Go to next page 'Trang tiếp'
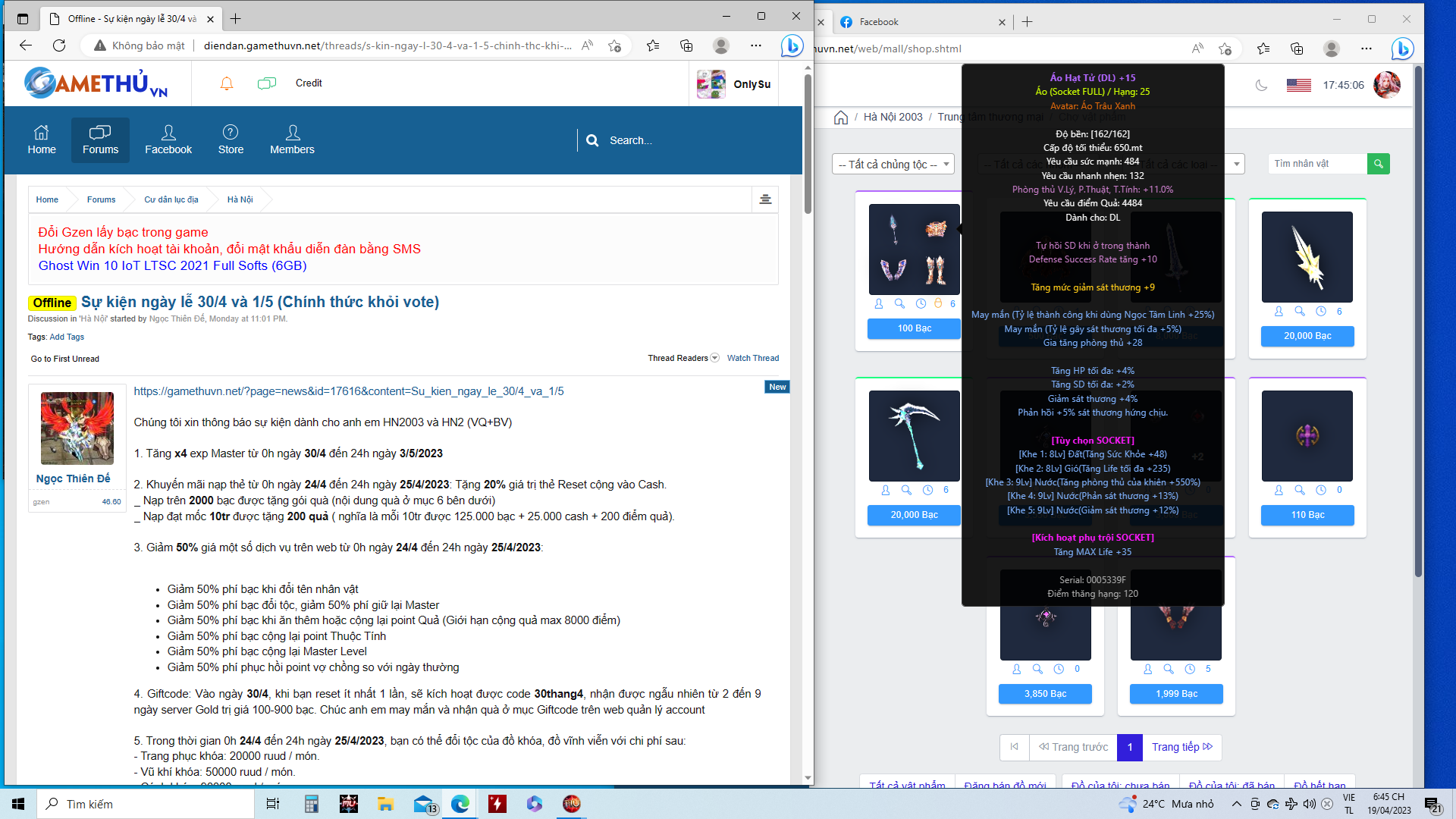 (x=1181, y=747)
